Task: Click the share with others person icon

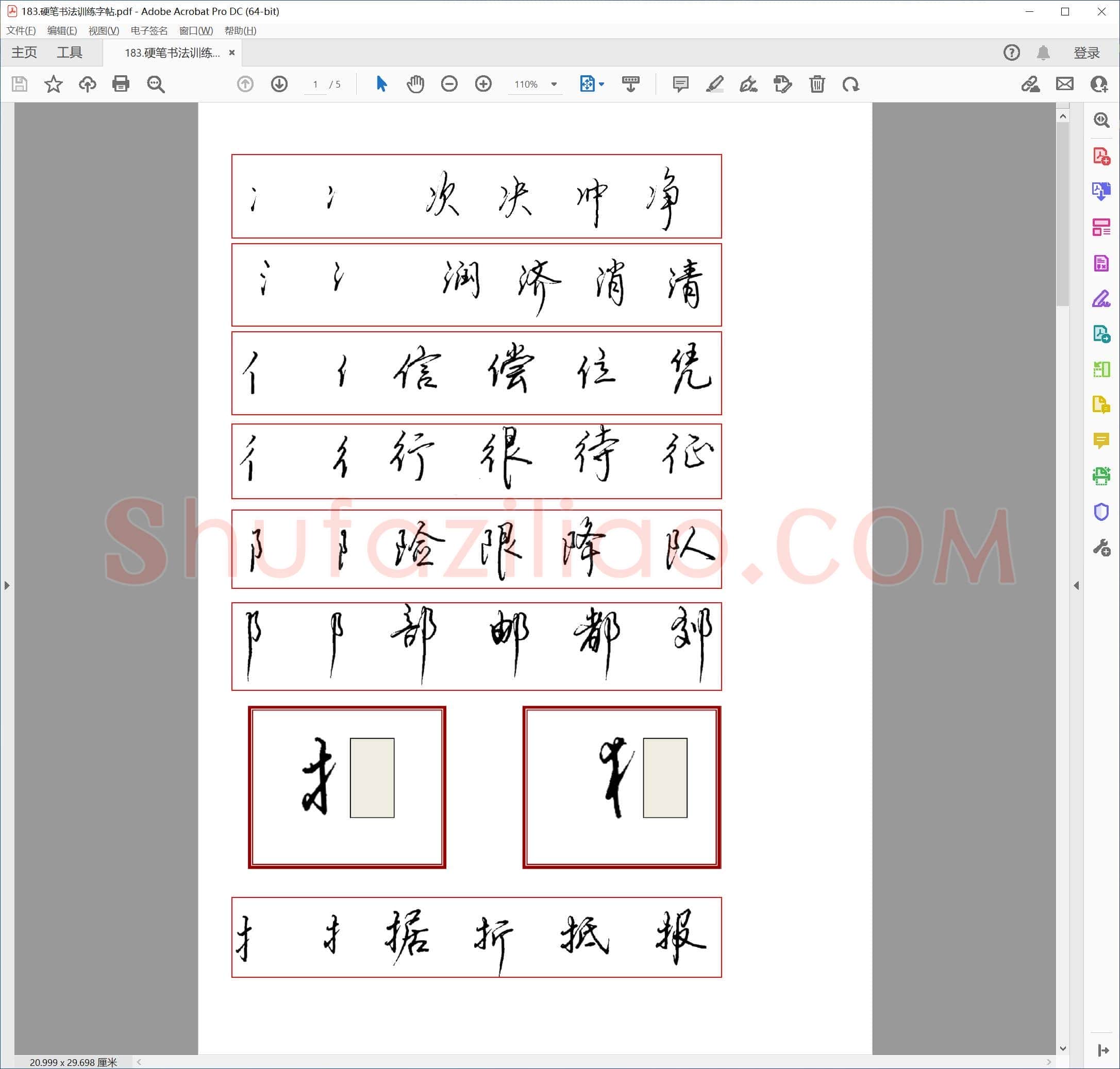Action: point(1098,84)
